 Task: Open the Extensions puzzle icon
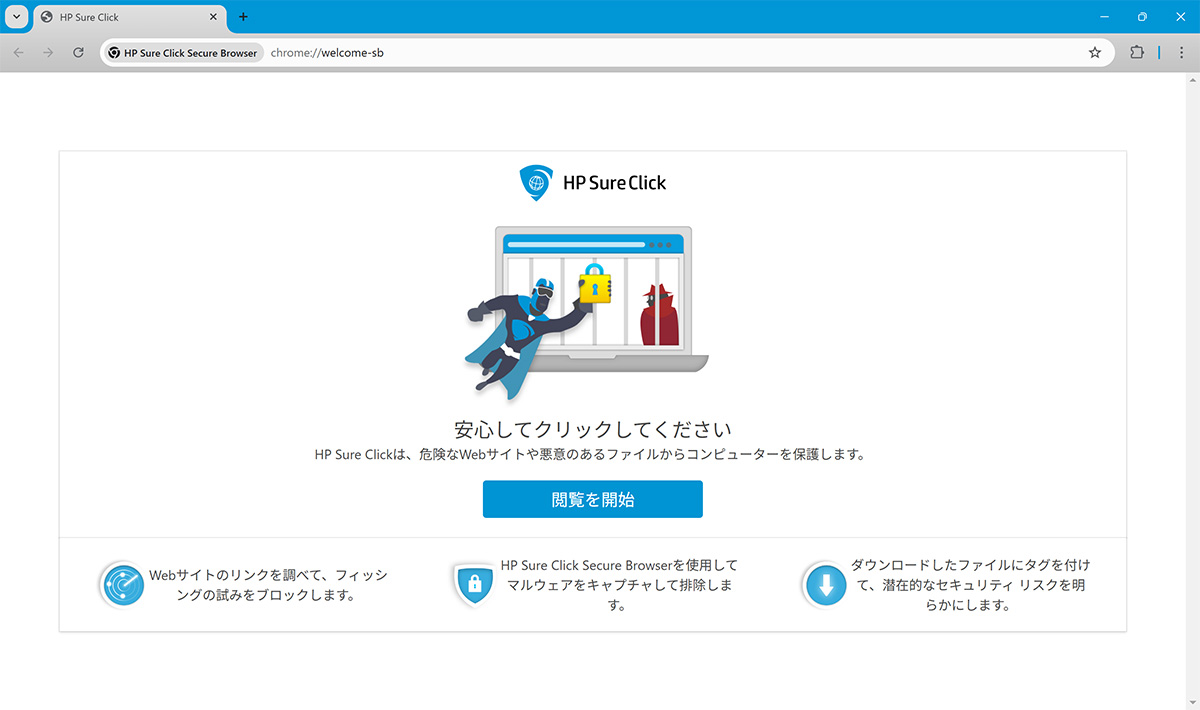pos(1136,53)
